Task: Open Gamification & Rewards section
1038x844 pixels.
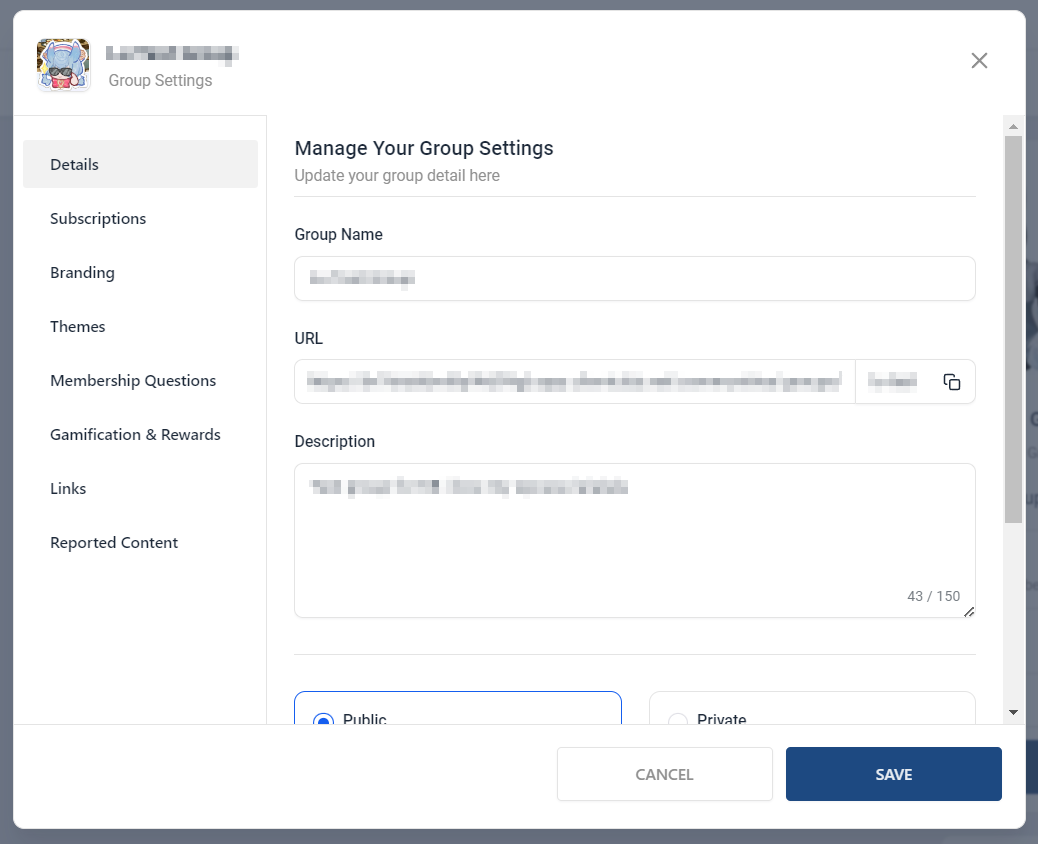Action: click(x=135, y=434)
